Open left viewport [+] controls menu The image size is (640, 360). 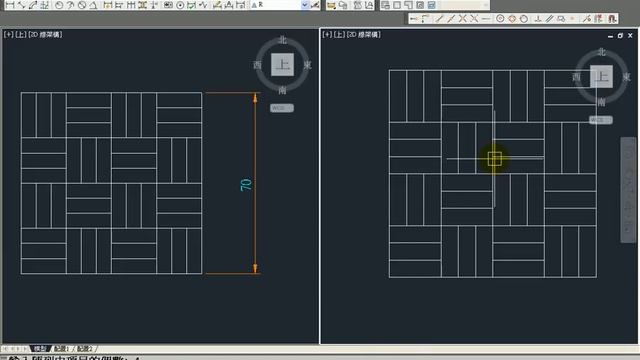point(9,35)
